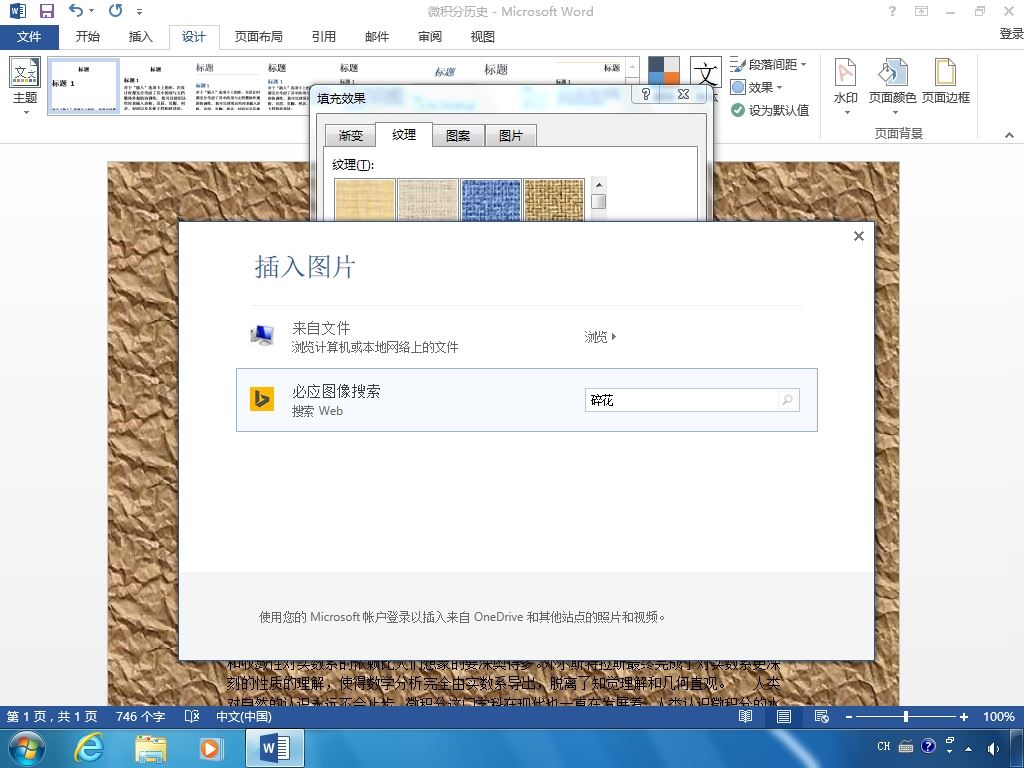Click the theme colors icon
This screenshot has height=768, width=1024.
pos(664,72)
